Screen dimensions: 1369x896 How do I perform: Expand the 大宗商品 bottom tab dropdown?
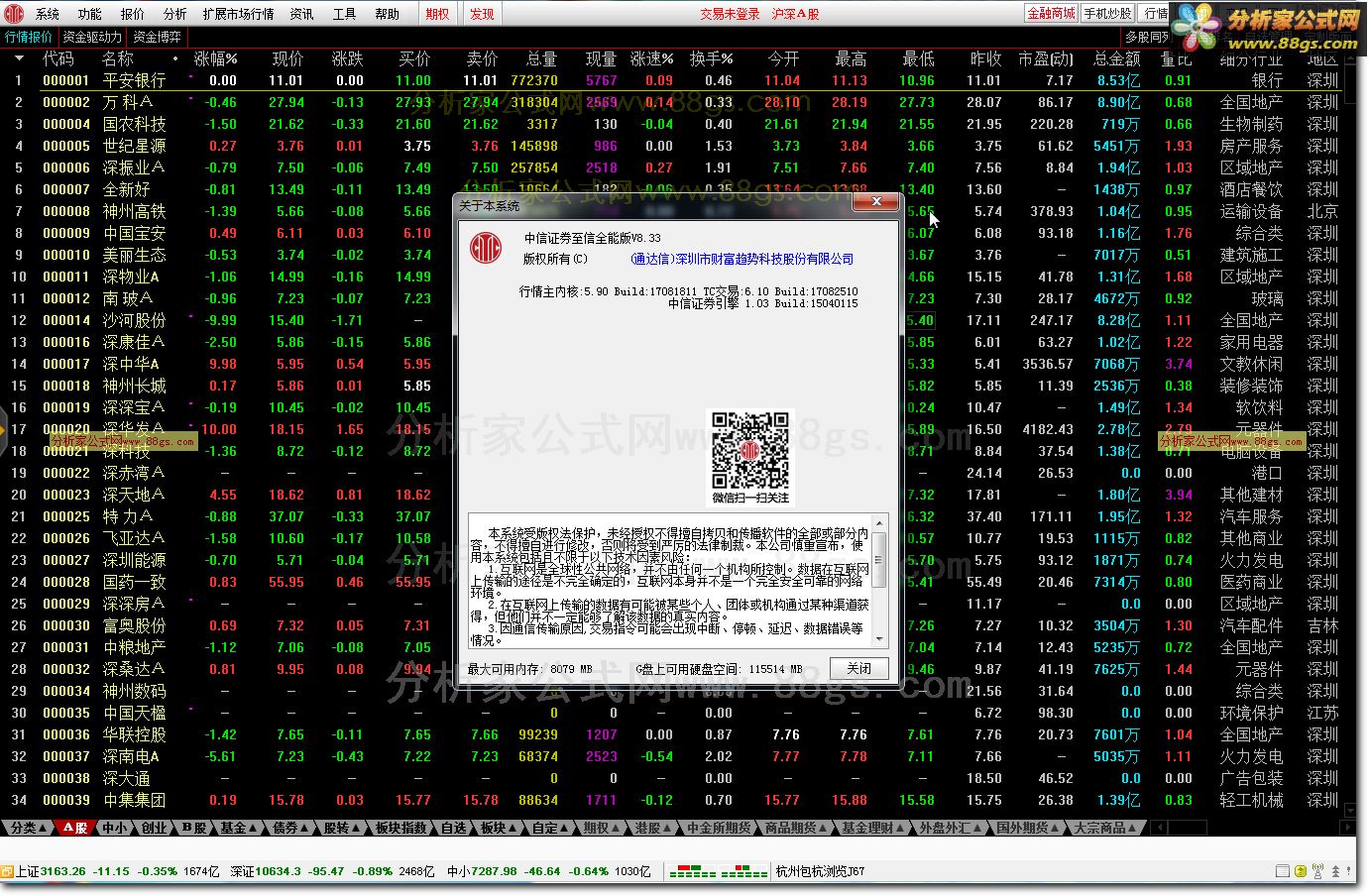(x=1105, y=828)
